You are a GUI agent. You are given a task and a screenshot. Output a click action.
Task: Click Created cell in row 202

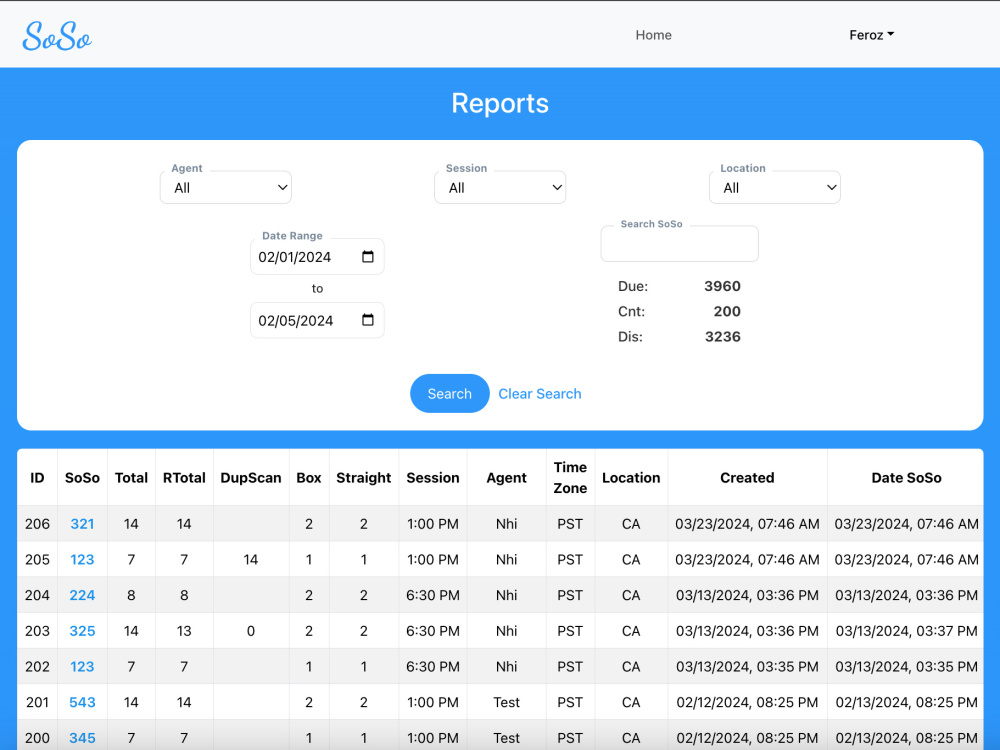tap(747, 666)
